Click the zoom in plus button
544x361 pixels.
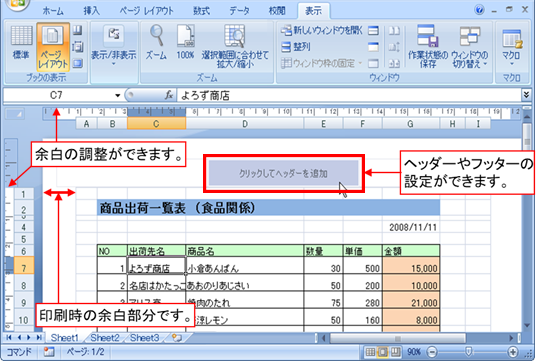pyautogui.click(x=513, y=352)
